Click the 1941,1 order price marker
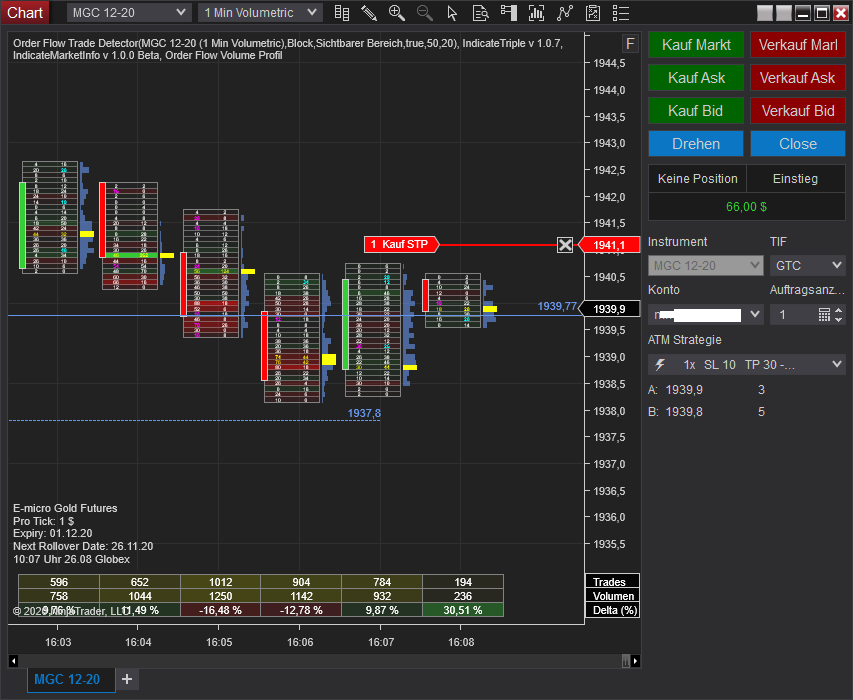Image resolution: width=853 pixels, height=700 pixels. pyautogui.click(x=609, y=245)
